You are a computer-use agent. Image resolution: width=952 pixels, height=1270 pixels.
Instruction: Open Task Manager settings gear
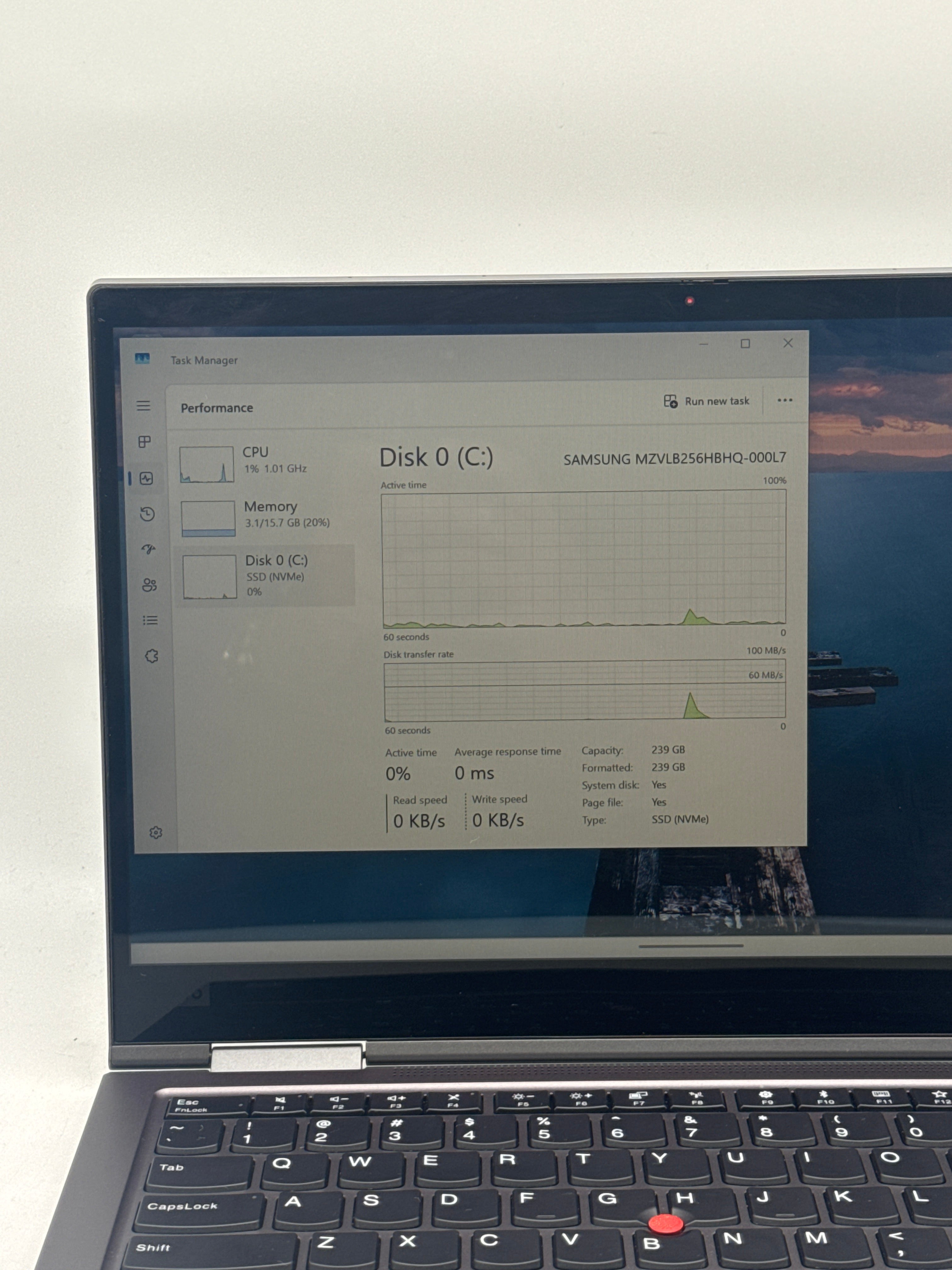tap(156, 832)
